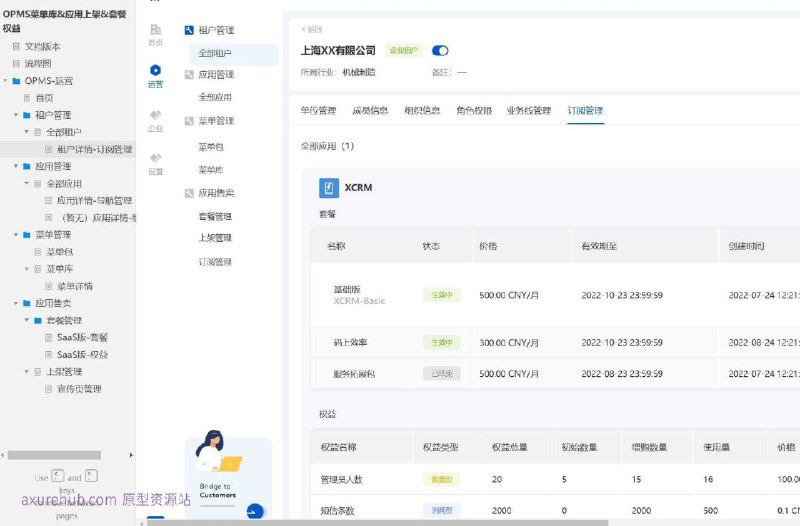Switch to the 成员信息 tab

coord(370,110)
